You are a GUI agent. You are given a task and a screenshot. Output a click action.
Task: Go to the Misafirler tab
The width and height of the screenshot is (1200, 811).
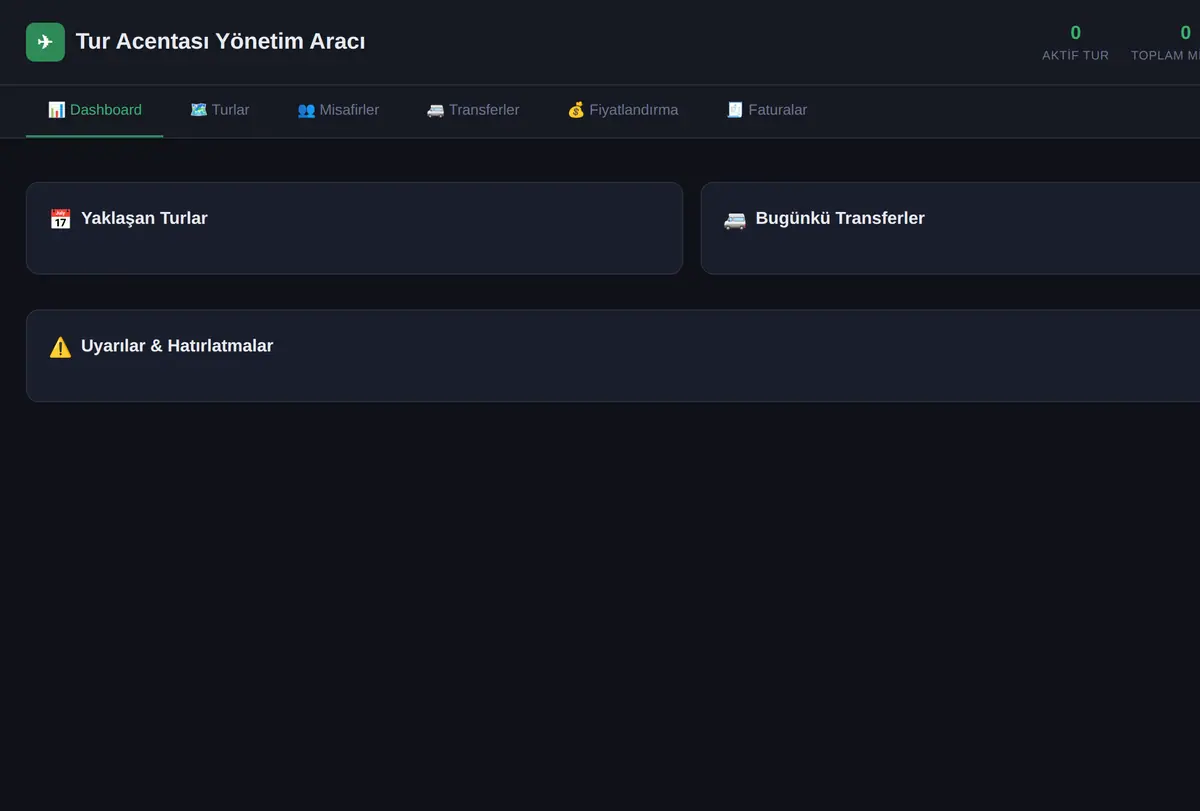click(x=338, y=110)
